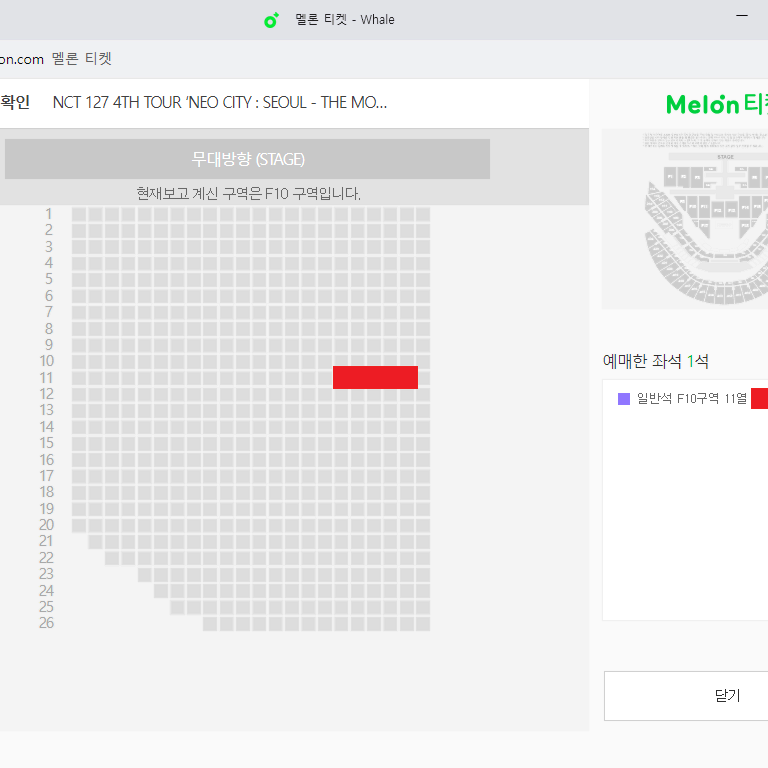
Task: Click the 일반석 F10구역 11열 seat entry
Action: tap(693, 399)
